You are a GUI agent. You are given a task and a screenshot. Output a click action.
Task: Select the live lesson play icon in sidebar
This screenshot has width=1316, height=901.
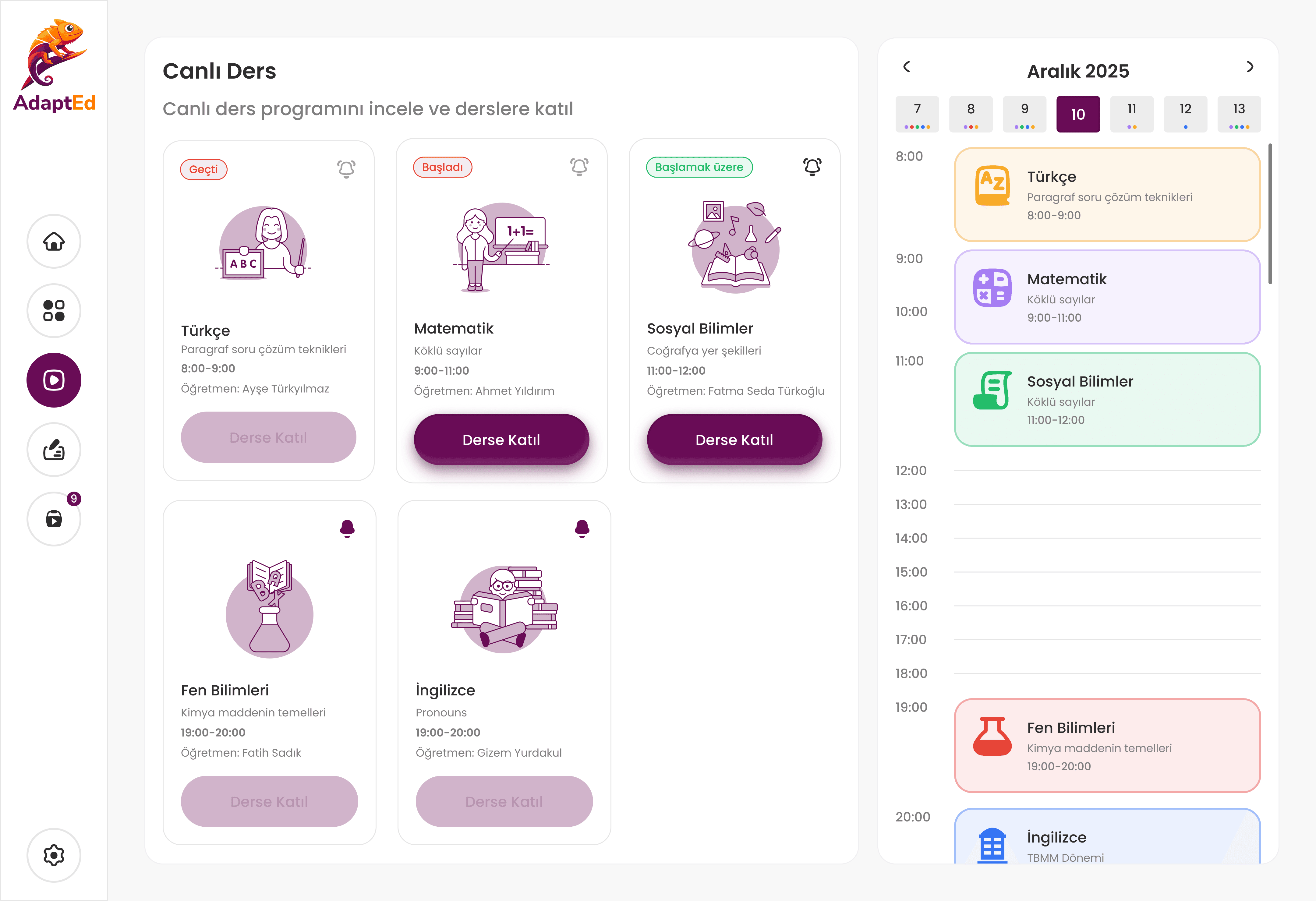coord(54,380)
